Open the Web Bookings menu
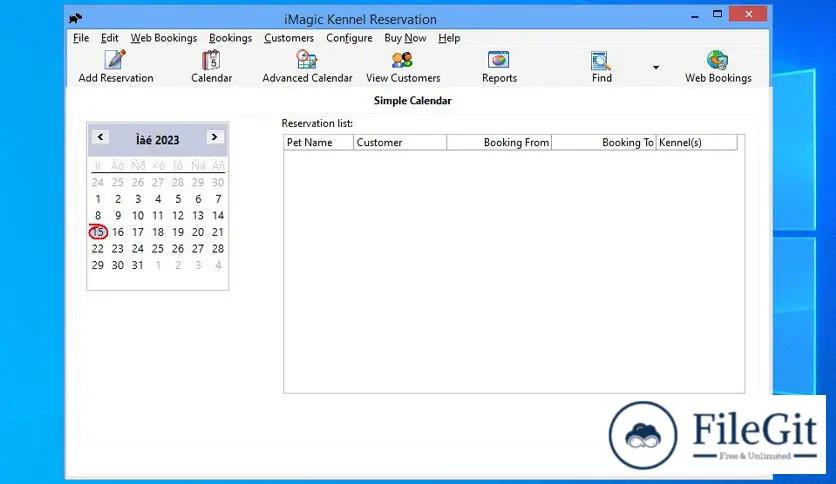 pyautogui.click(x=164, y=38)
